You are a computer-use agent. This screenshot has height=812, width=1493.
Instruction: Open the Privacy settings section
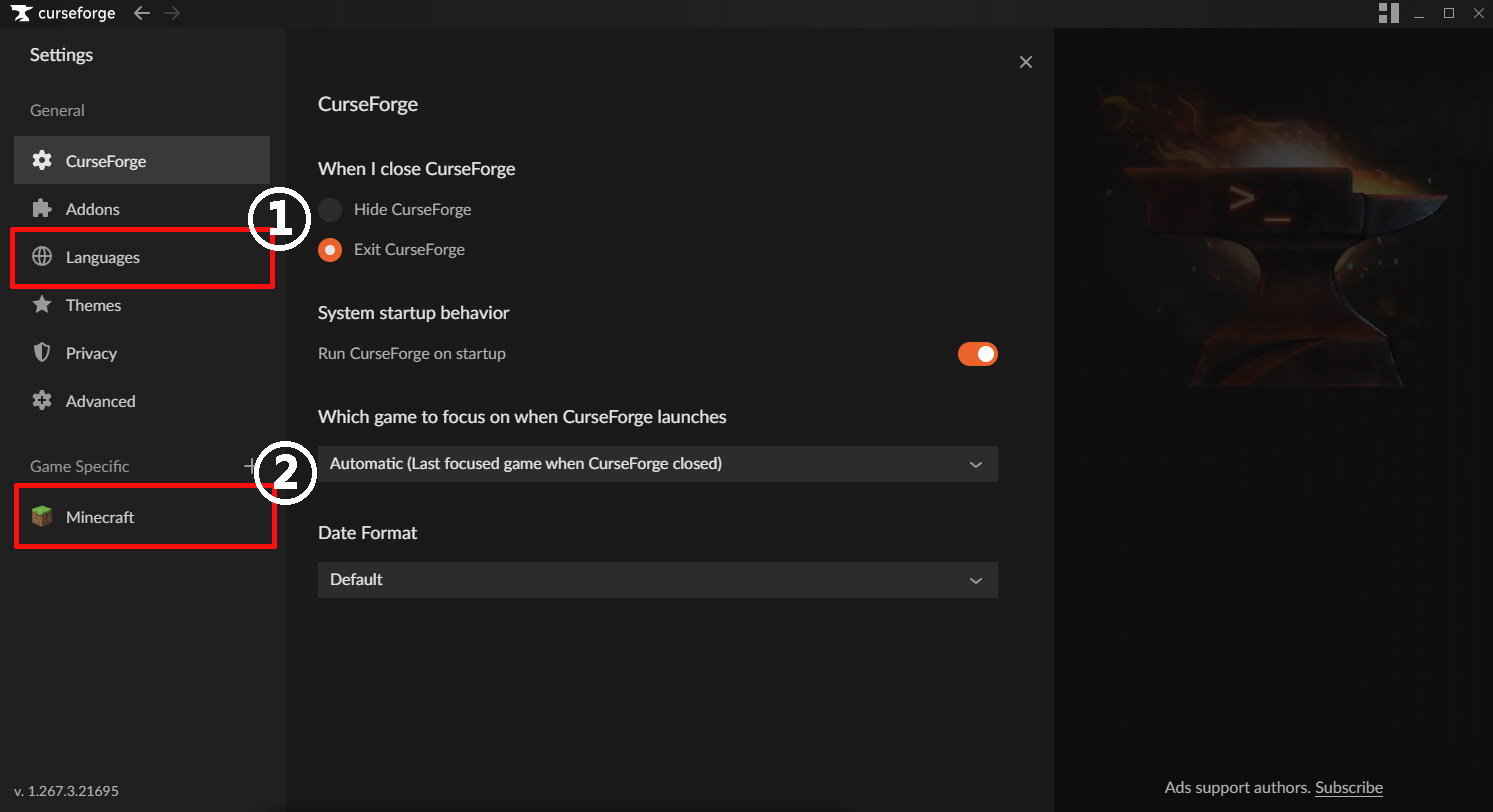point(142,352)
